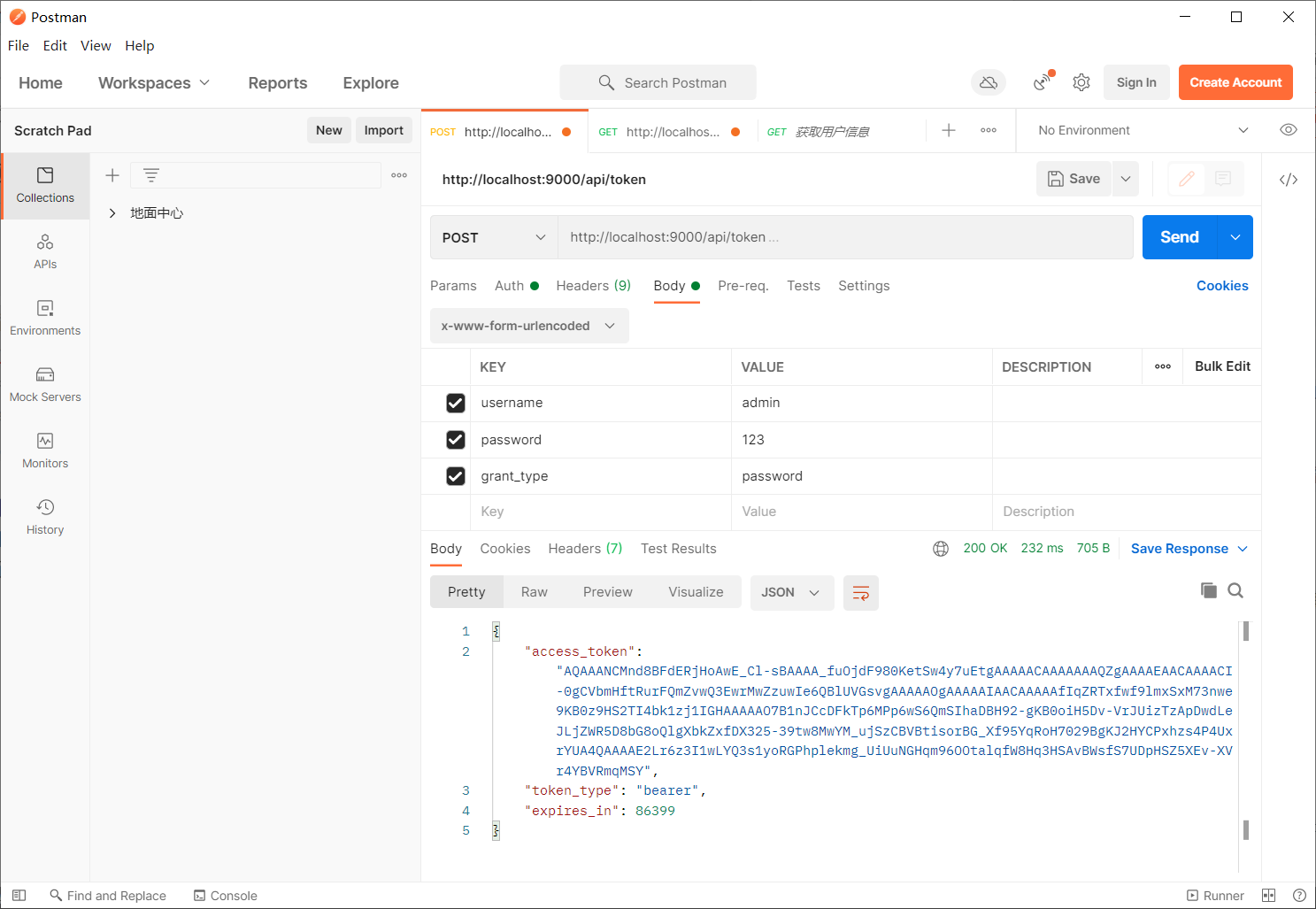Uncheck the username parameter checkbox
Viewport: 1316px width, 909px height.
(456, 403)
